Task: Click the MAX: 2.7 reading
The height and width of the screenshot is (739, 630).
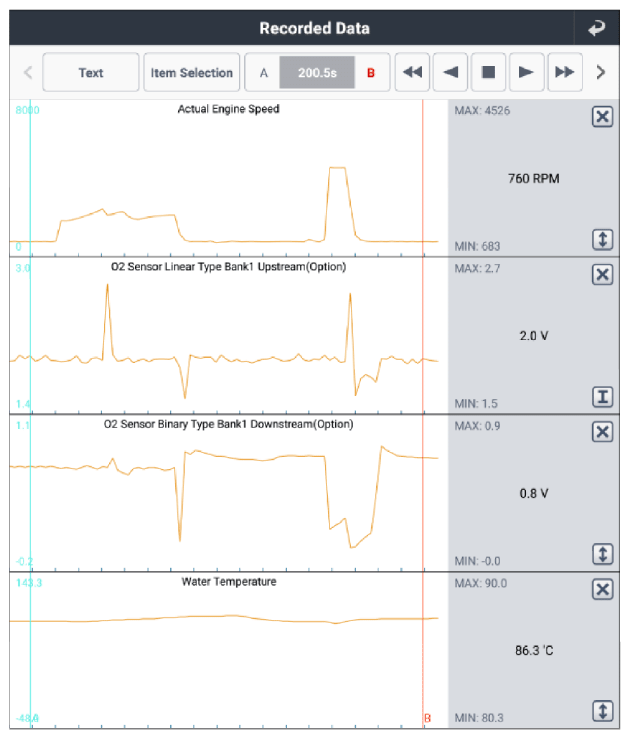Action: point(477,269)
